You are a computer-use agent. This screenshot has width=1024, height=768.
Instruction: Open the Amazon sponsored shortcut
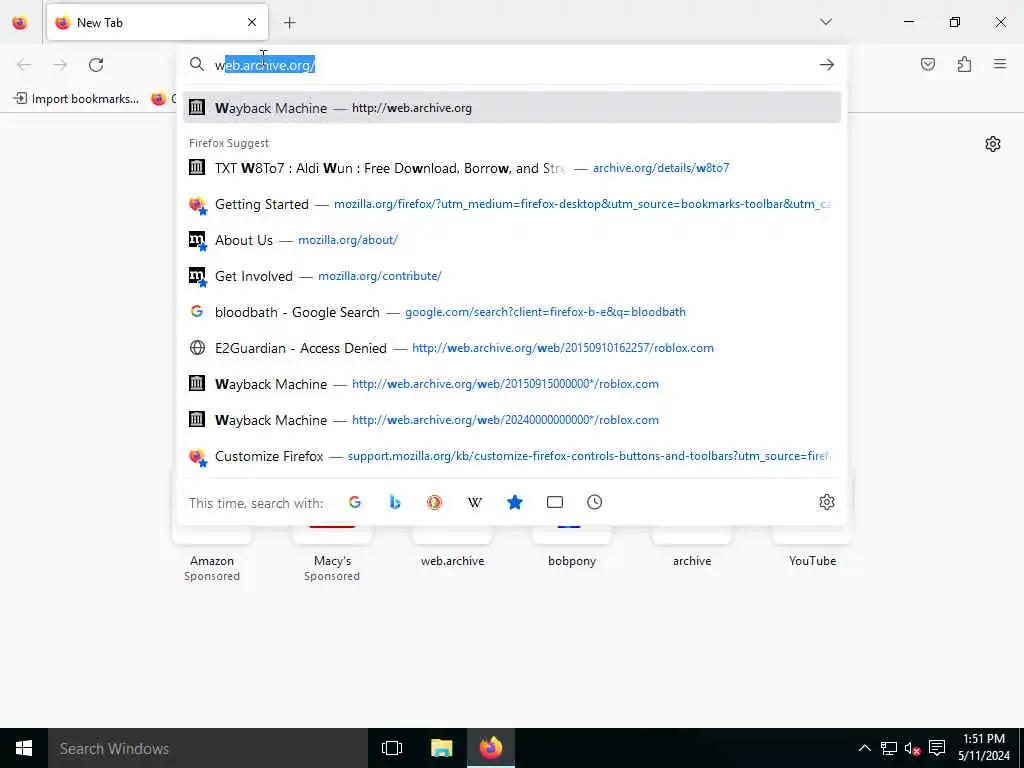coord(212,553)
